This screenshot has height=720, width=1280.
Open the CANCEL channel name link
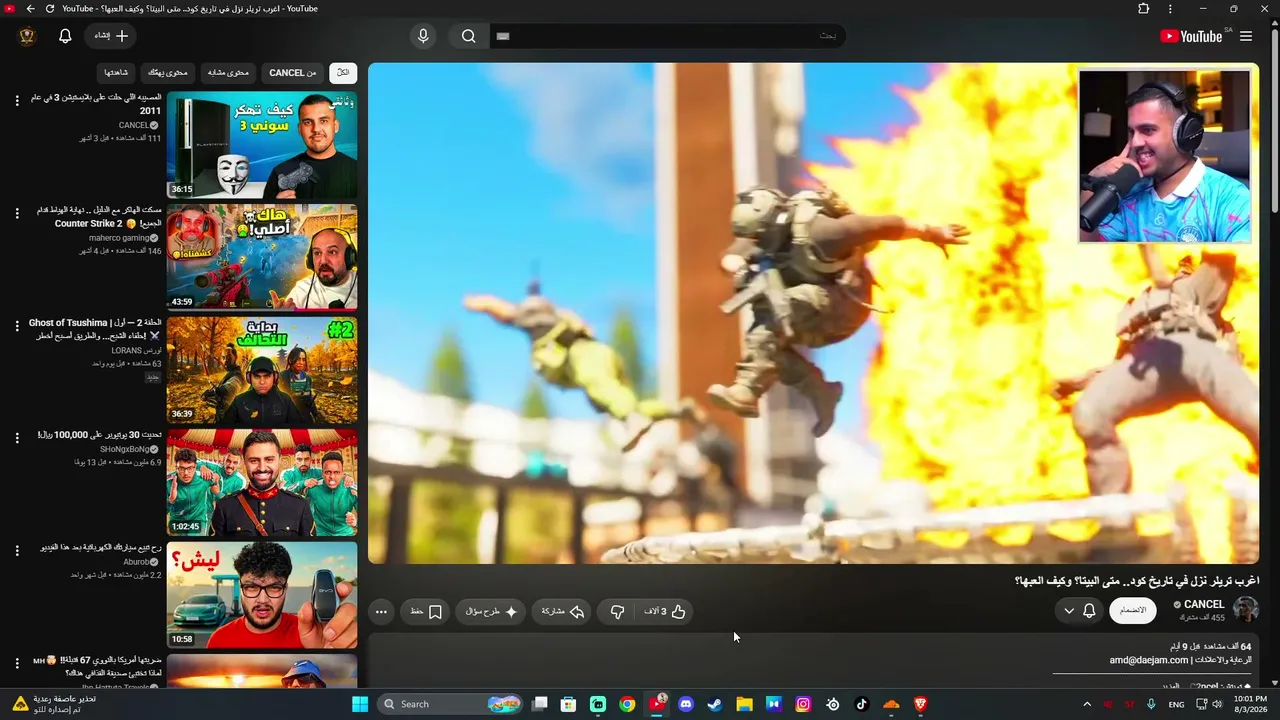(1204, 604)
